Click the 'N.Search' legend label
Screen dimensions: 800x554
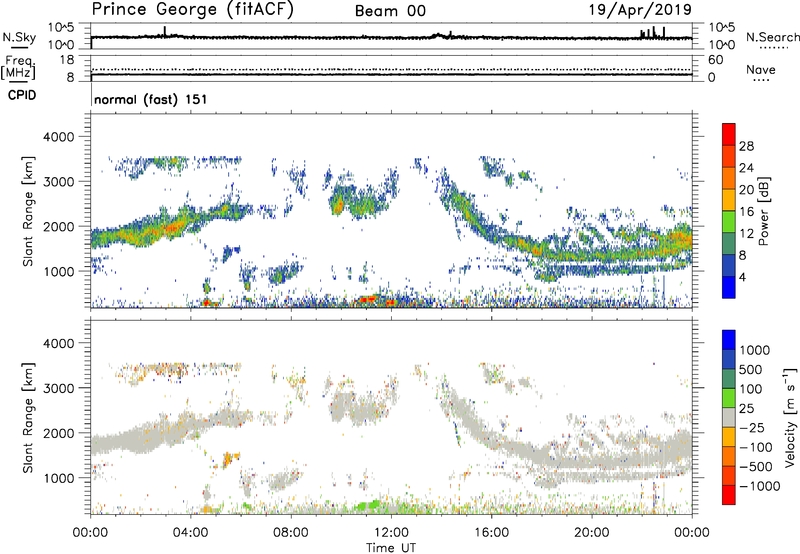pyautogui.click(x=772, y=37)
